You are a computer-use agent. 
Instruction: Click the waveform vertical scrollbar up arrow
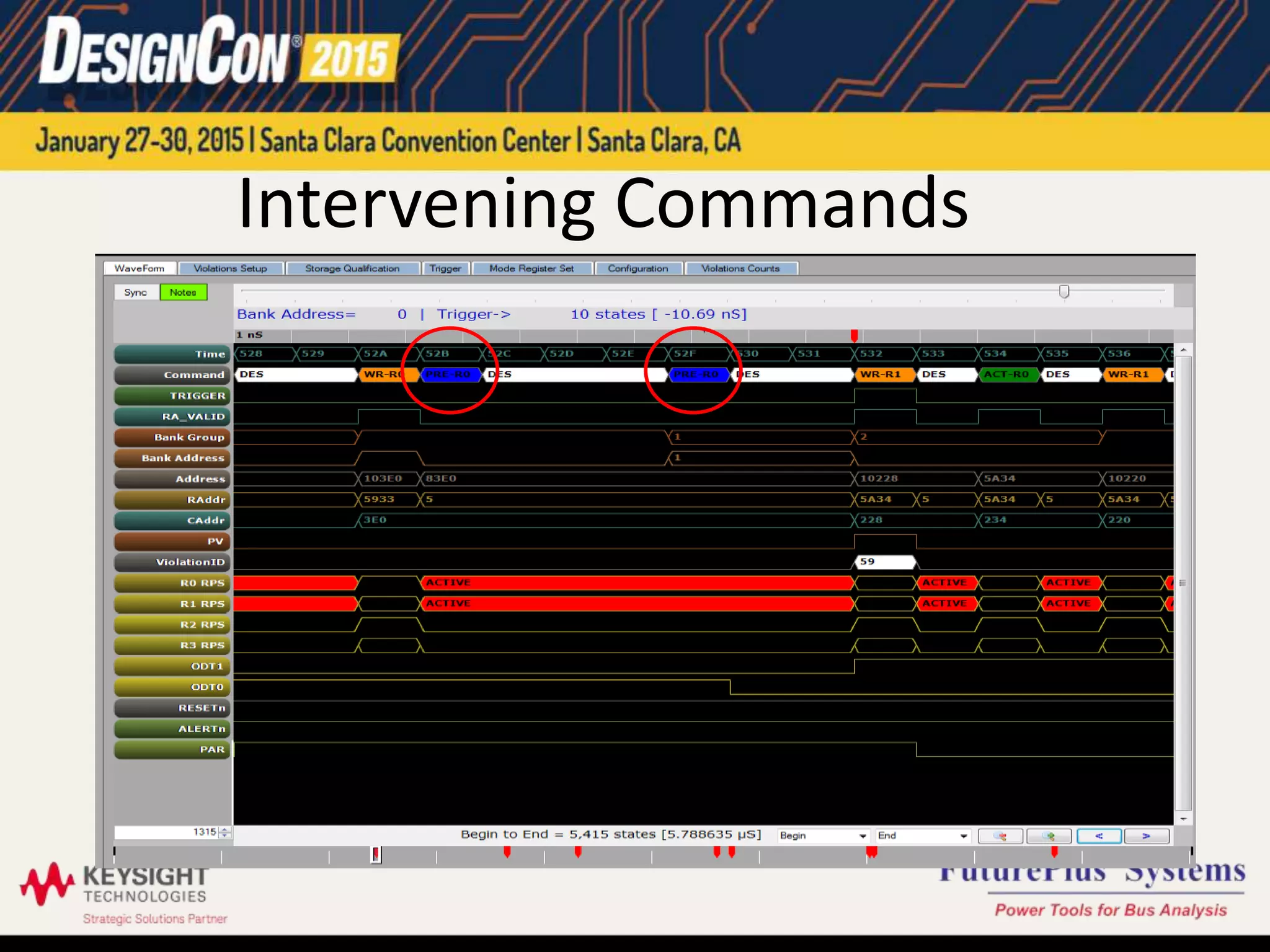point(1183,350)
